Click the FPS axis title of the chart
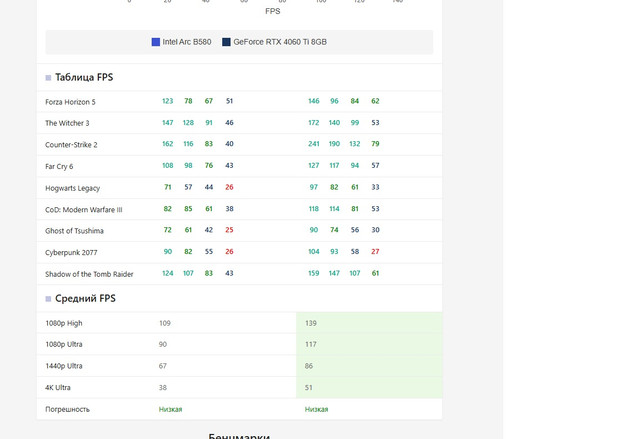The height and width of the screenshot is (439, 640). 273,11
